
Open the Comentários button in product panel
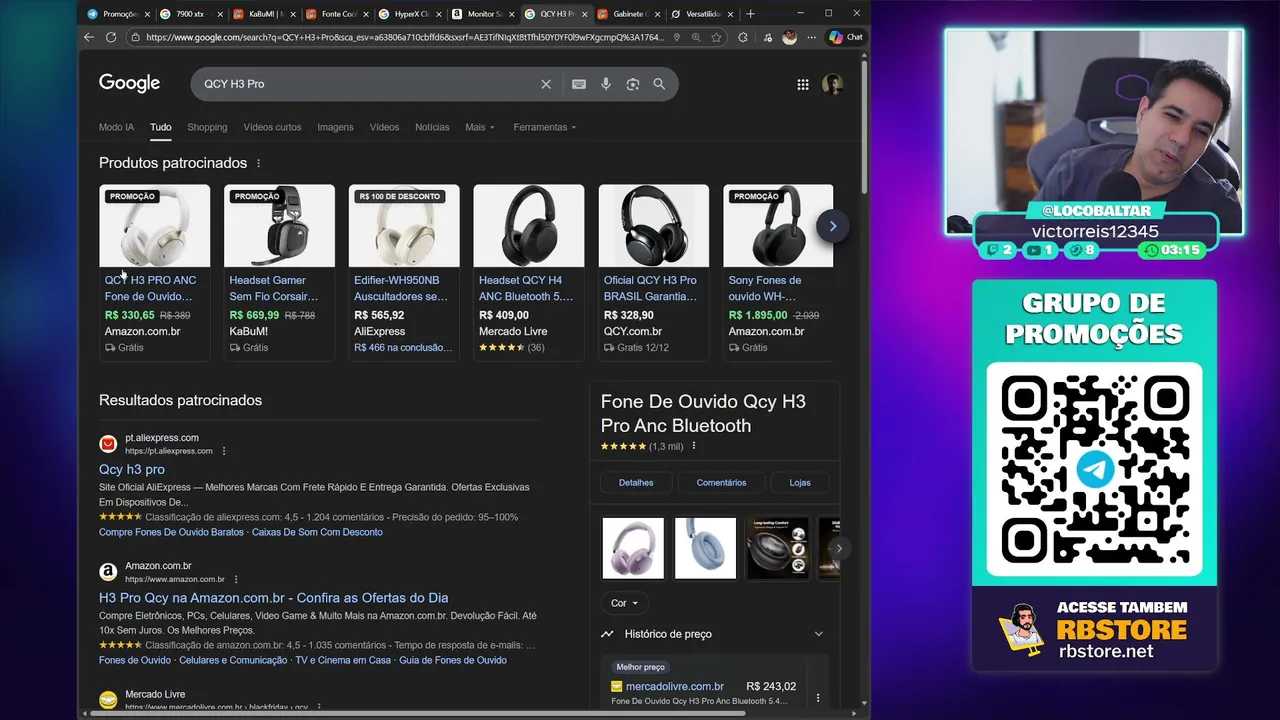pyautogui.click(x=721, y=482)
